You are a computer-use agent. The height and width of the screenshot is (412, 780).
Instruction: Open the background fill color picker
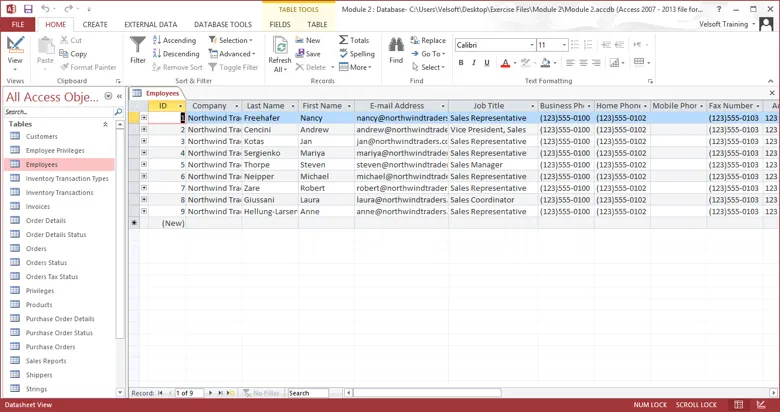(545, 63)
